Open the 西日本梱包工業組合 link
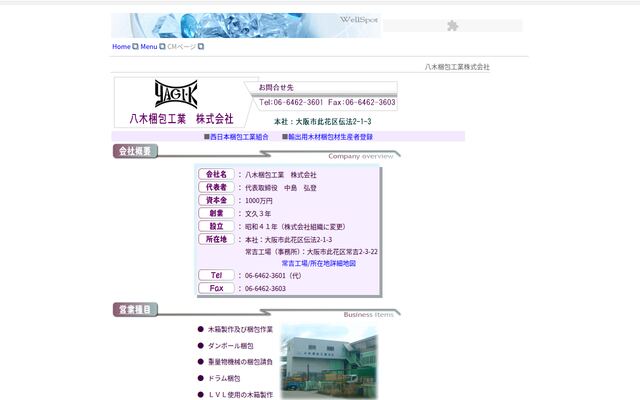The height and width of the screenshot is (400, 640). (x=239, y=137)
